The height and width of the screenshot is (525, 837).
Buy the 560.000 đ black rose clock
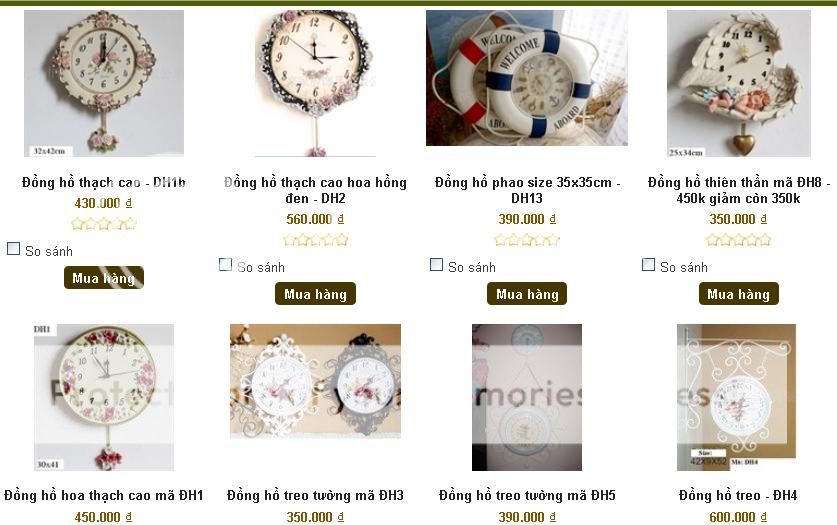pos(315,294)
